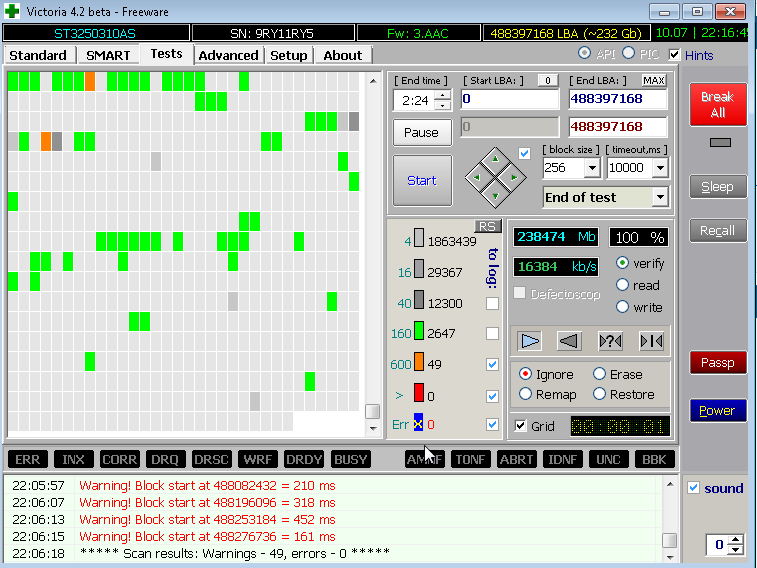
Task: Click the ABRT status indicator
Action: (x=517, y=459)
